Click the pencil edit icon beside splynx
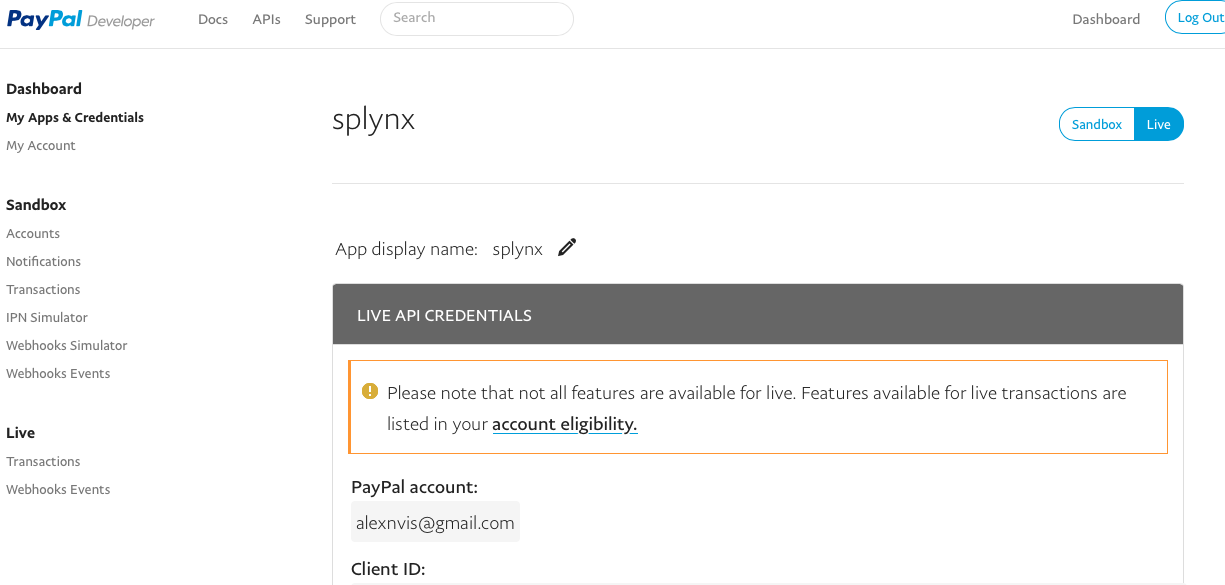This screenshot has height=585, width=1225. (x=567, y=248)
